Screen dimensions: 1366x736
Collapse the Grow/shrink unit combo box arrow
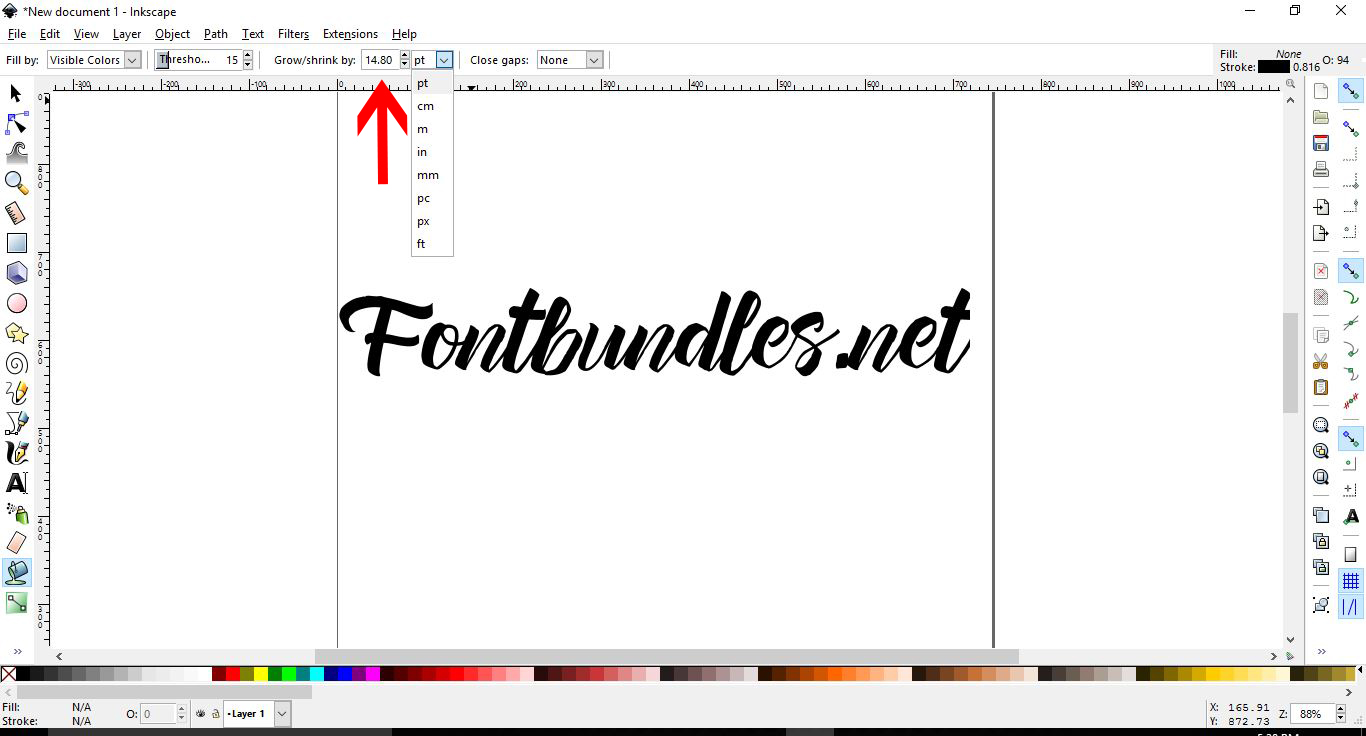click(x=444, y=60)
